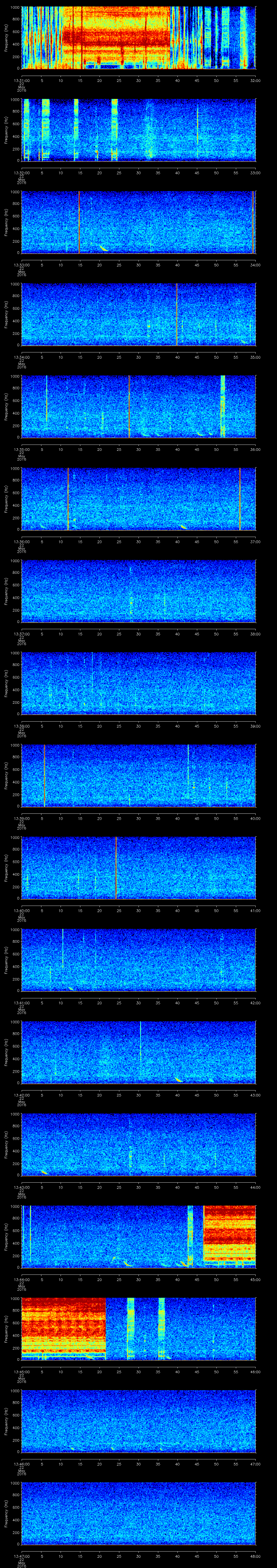This screenshot has height=1568, width=277.
Task: Click the 13:45:00 start time label
Action: coord(21,1372)
